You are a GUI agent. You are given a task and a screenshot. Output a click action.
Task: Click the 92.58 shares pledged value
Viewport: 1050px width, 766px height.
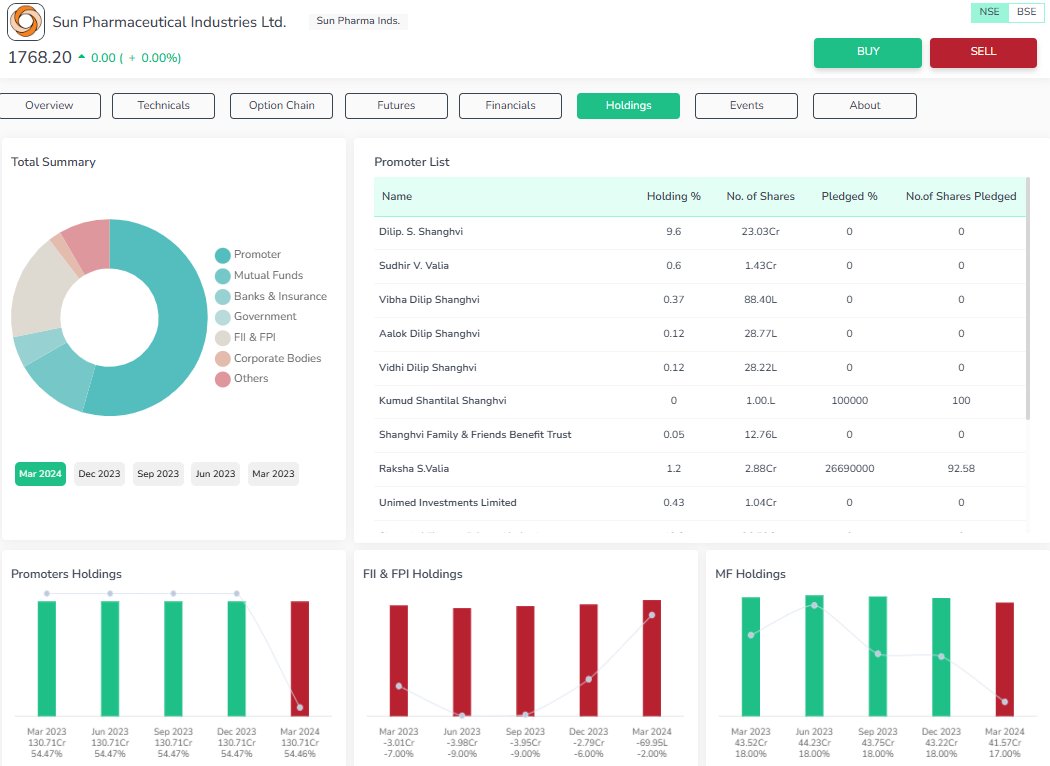coord(961,469)
